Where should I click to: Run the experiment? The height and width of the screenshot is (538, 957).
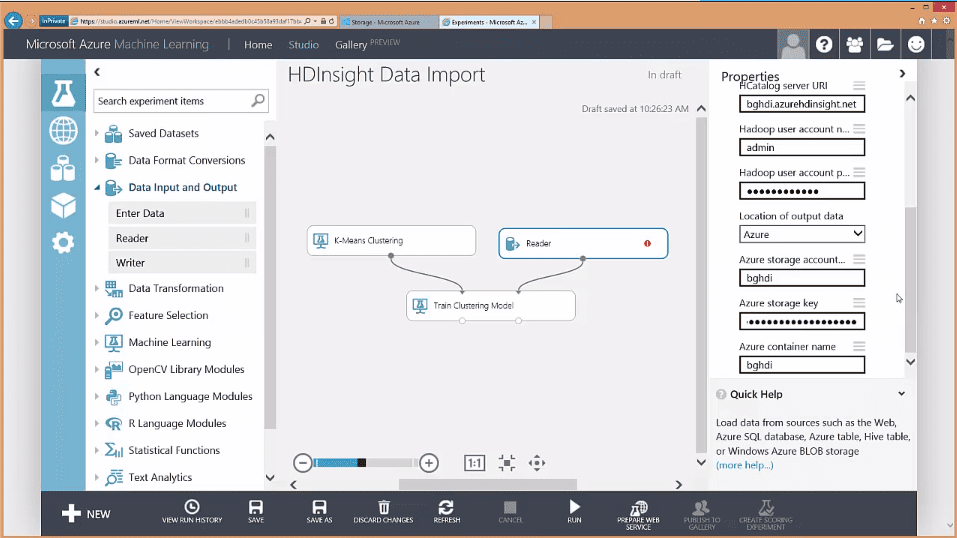click(x=574, y=512)
